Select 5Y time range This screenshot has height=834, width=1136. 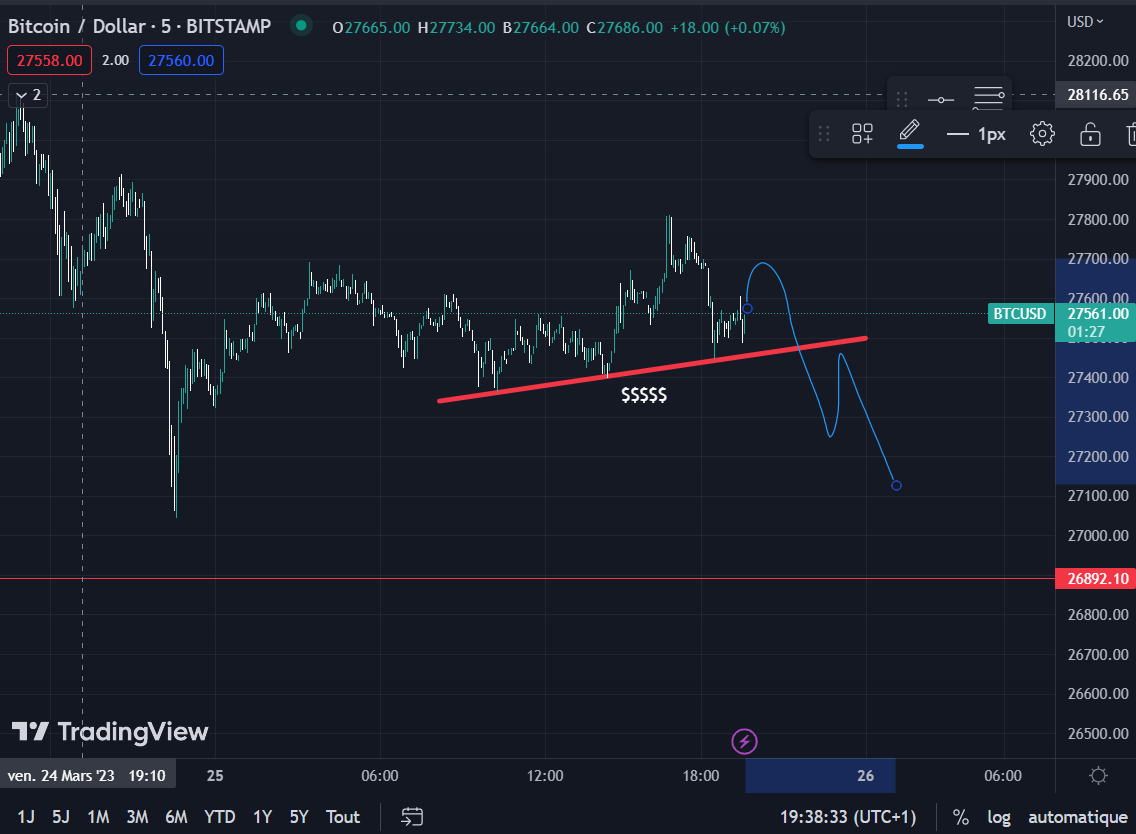pyautogui.click(x=299, y=817)
